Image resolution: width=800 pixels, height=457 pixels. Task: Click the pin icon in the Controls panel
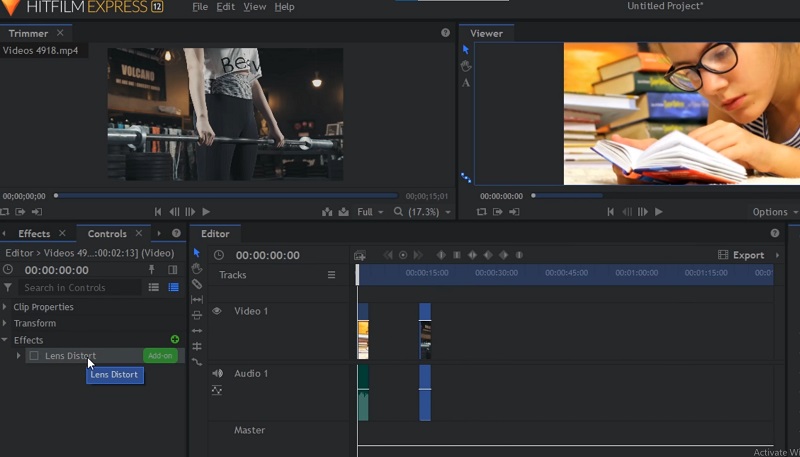[x=152, y=270]
